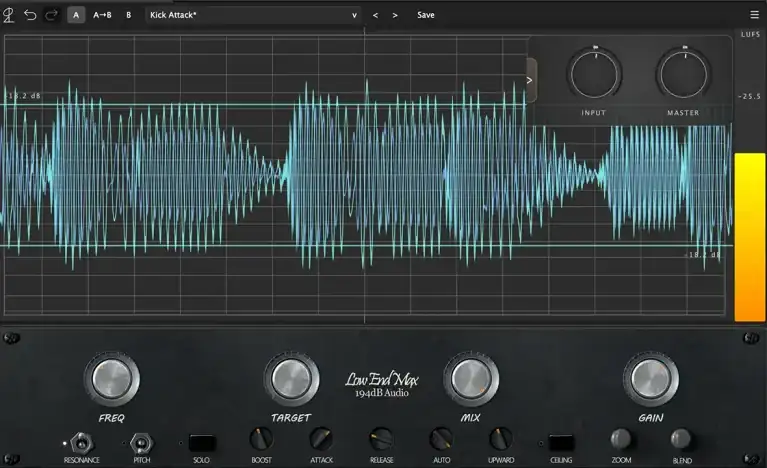Click the lower threshold line in waveform display
Screen dimensions: 767x468
click(366, 245)
